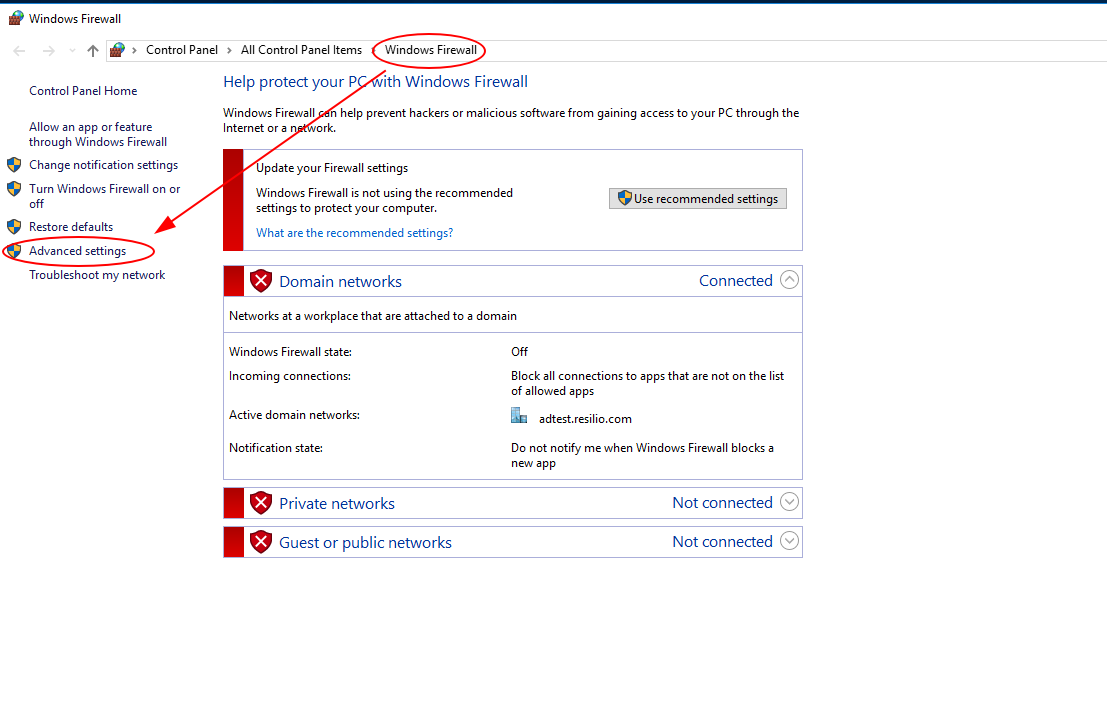Click the red shield icon beside Domain networks
This screenshot has height=719, width=1107.
point(261,281)
